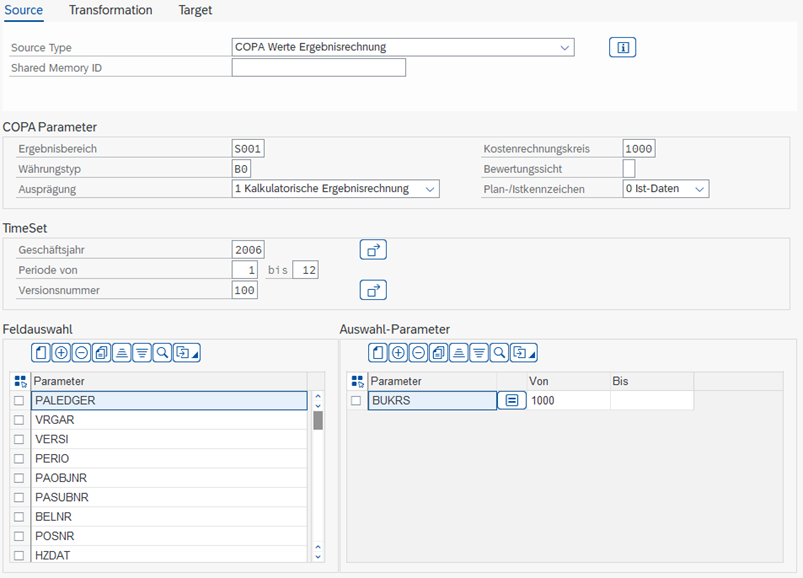803x578 pixels.
Task: Tick the checkbox for the PALEDGER row
Action: [x=19, y=400]
